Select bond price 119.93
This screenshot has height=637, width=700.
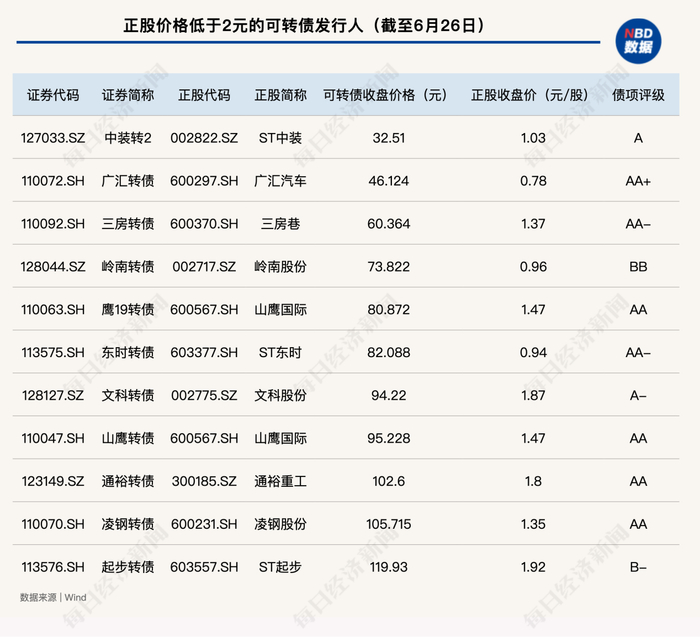coord(389,566)
